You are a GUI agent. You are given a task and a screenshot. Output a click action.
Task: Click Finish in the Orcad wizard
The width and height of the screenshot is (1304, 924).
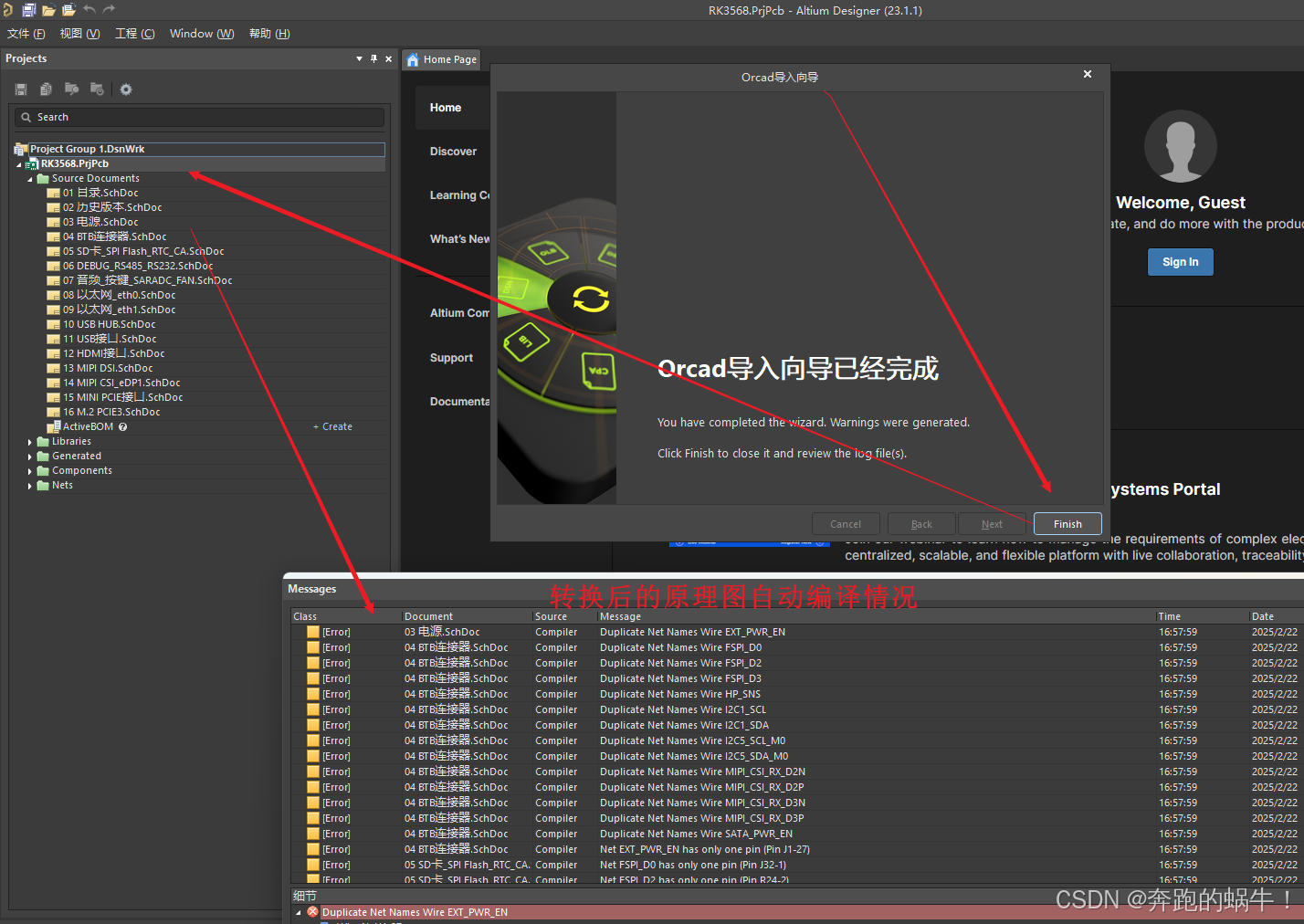click(x=1067, y=524)
